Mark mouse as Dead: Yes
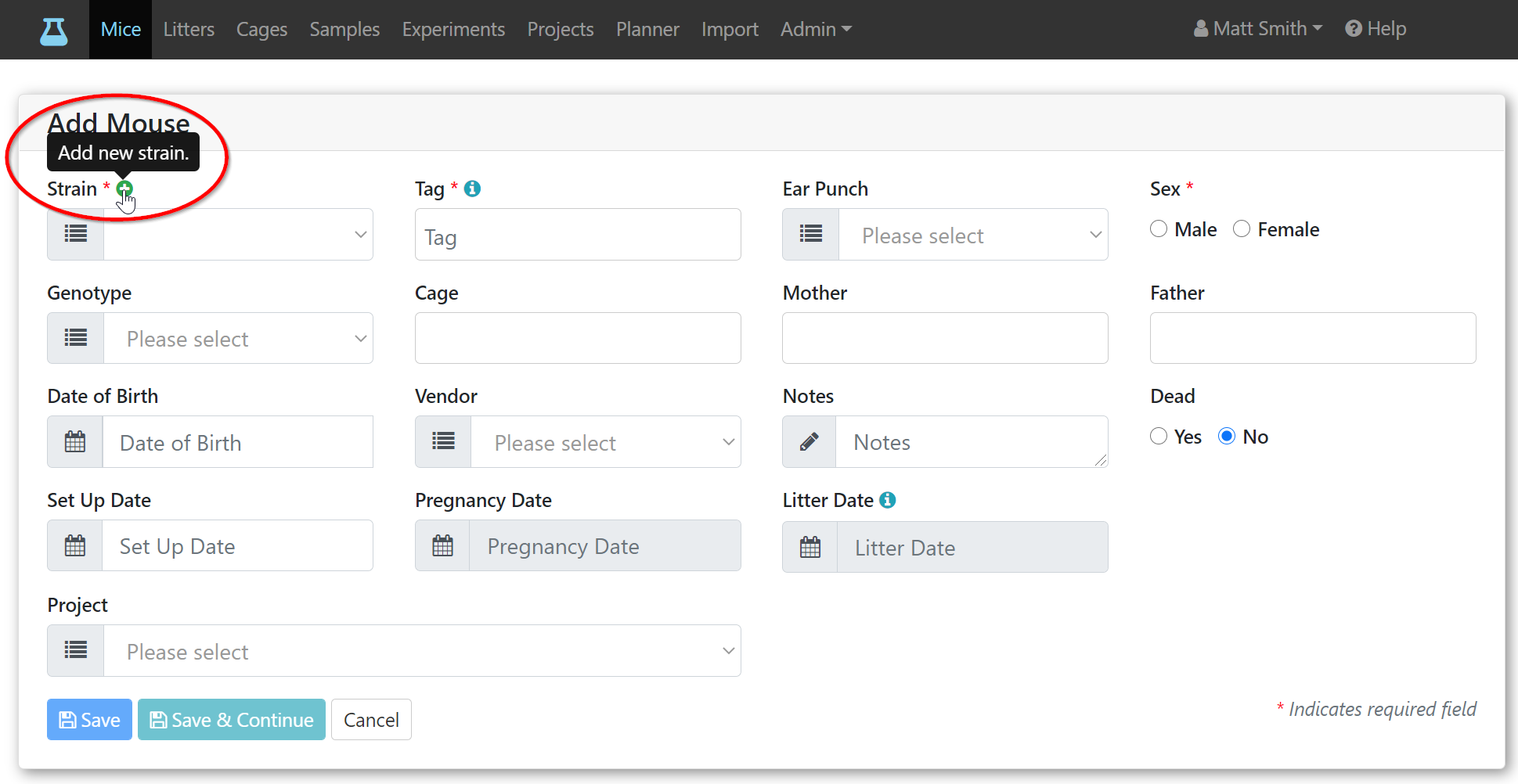1518x784 pixels. (x=1159, y=436)
